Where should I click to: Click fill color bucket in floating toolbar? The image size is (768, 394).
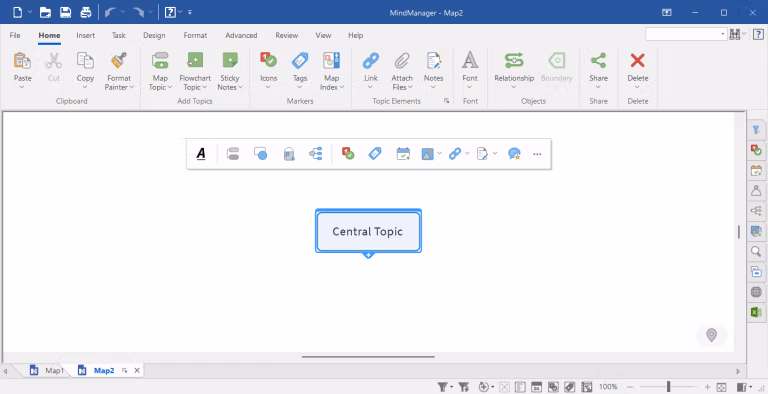(289, 154)
